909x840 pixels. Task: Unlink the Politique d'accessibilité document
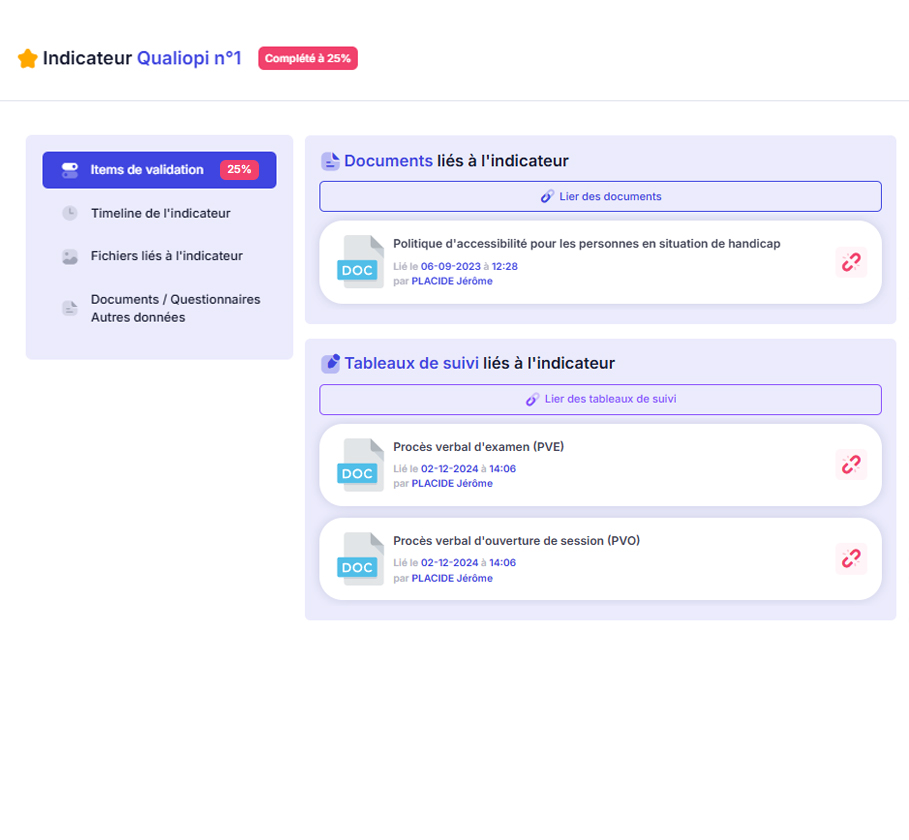(851, 262)
